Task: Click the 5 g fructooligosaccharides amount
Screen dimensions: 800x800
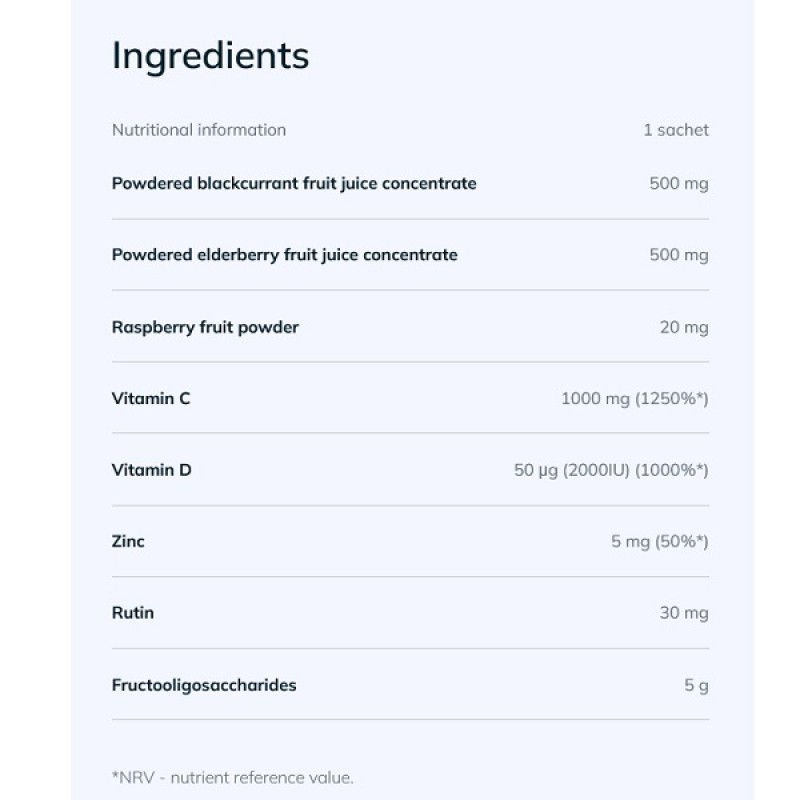Action: click(696, 685)
